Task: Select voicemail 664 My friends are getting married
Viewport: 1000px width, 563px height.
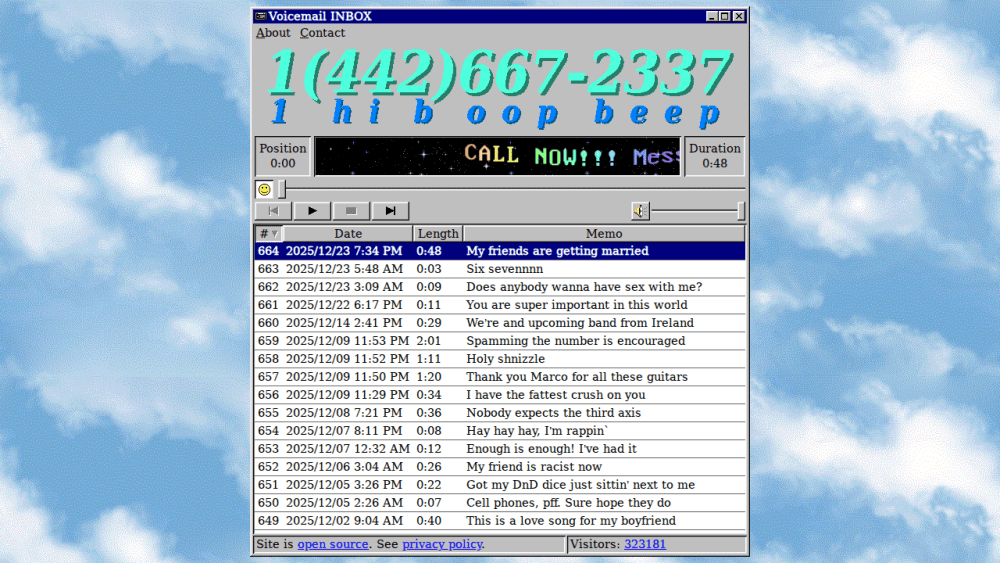Action: 499,251
